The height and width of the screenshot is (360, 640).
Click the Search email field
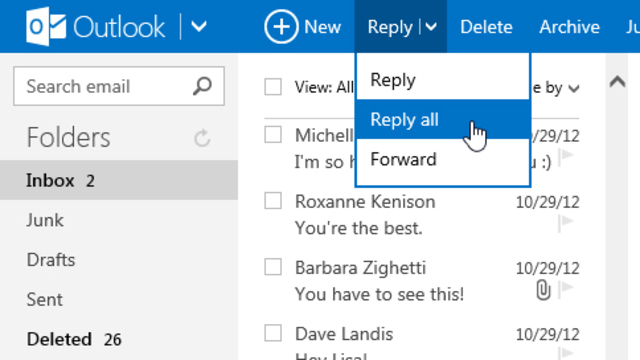(119, 86)
